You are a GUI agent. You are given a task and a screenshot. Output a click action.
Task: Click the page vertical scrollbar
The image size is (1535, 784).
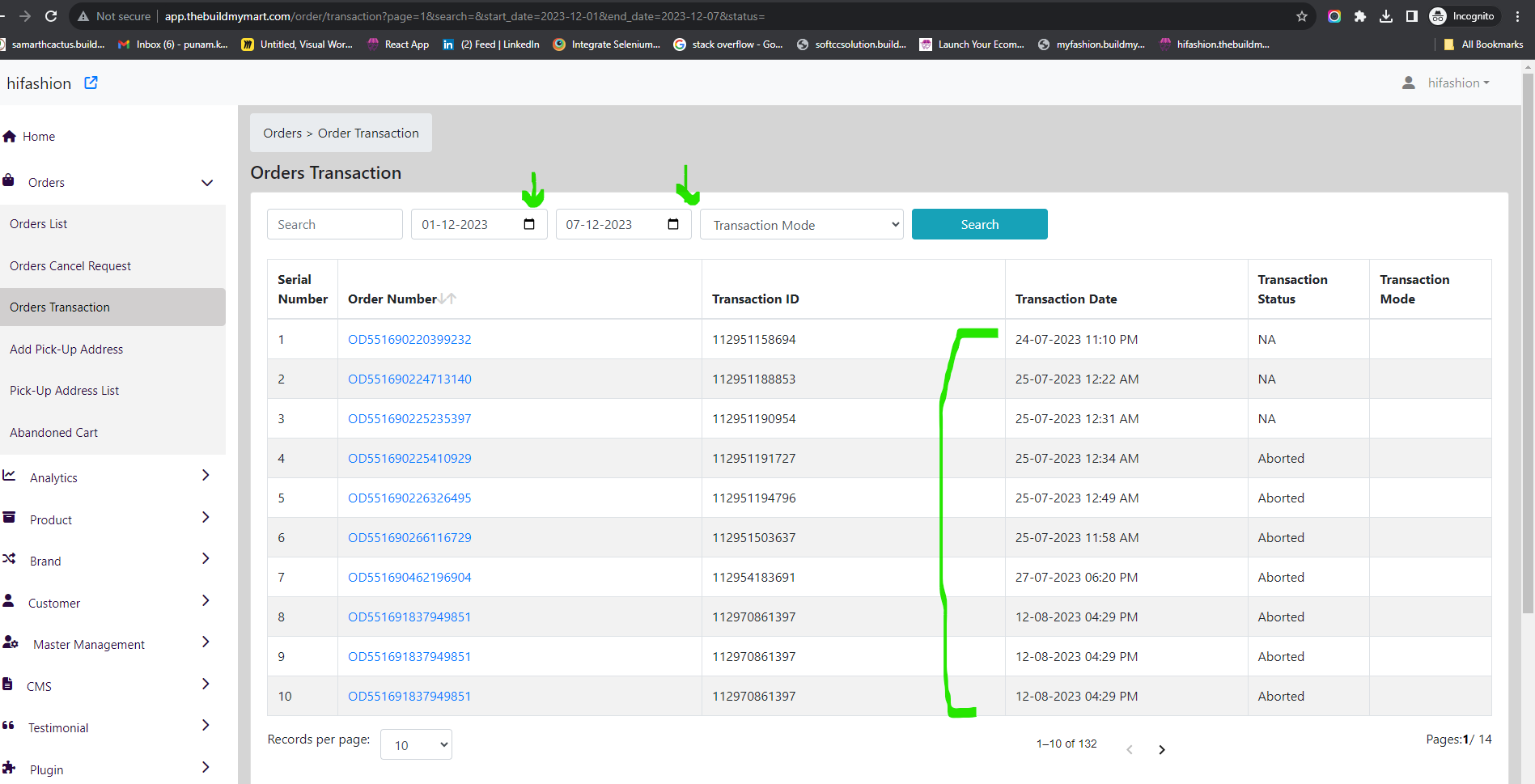(1528, 344)
